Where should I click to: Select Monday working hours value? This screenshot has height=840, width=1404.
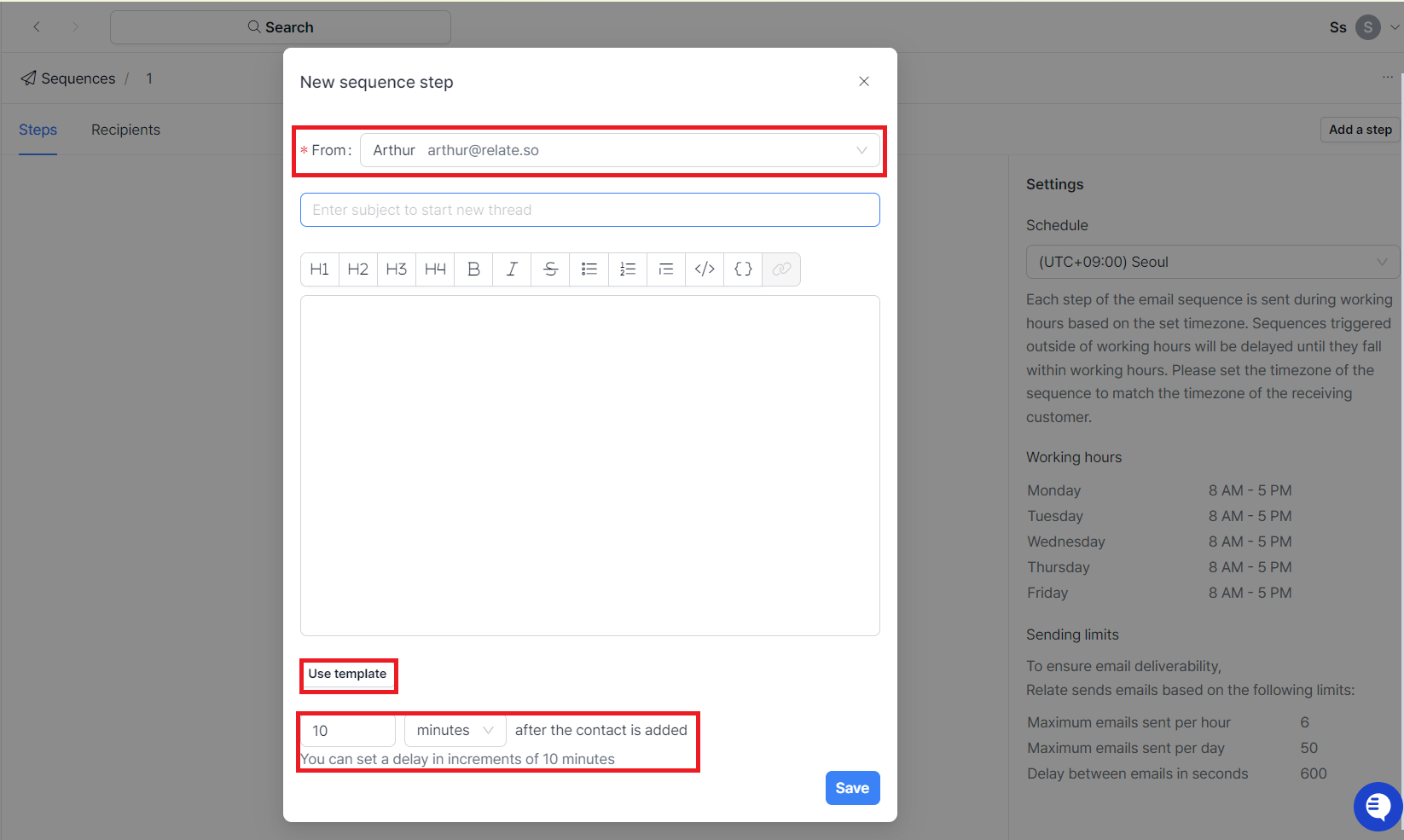tap(1250, 490)
